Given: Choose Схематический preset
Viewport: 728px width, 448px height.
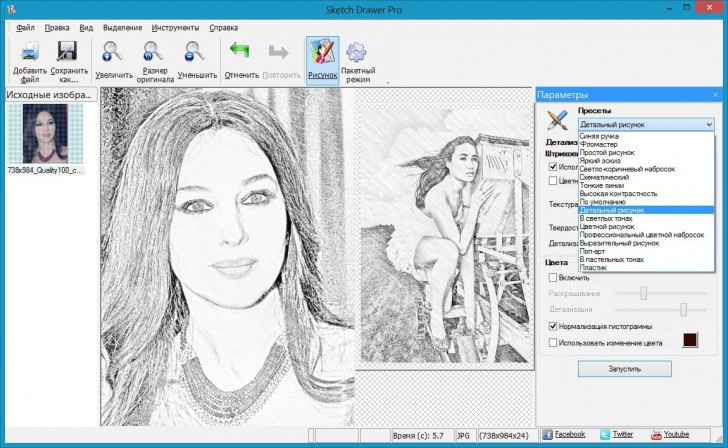Looking at the screenshot, I should point(646,177).
